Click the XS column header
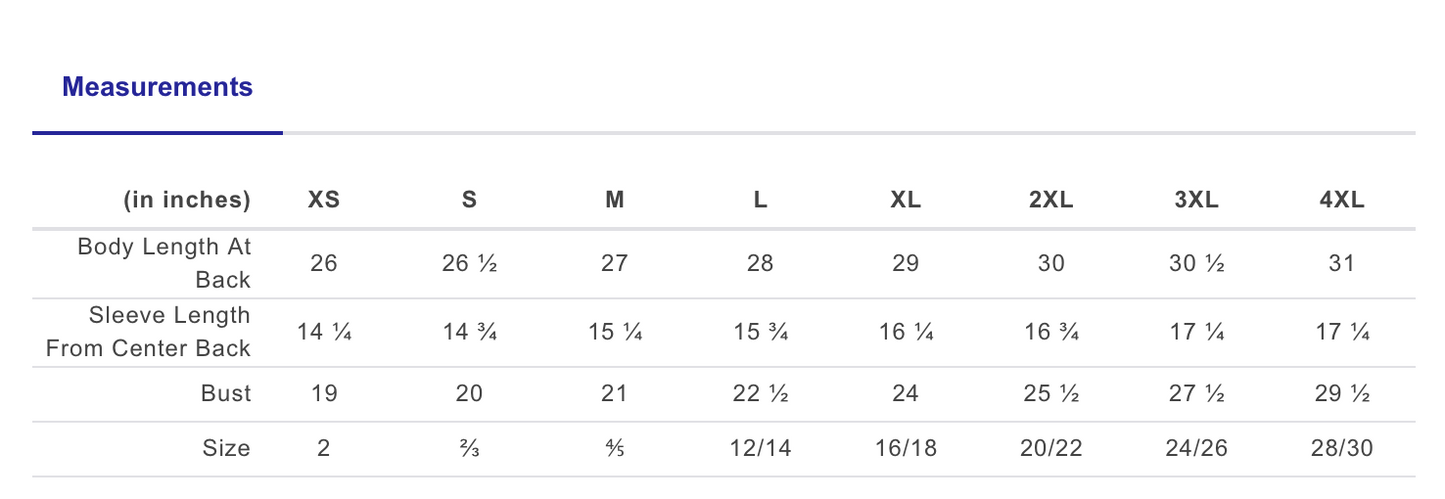This screenshot has height=499, width=1445. 324,200
